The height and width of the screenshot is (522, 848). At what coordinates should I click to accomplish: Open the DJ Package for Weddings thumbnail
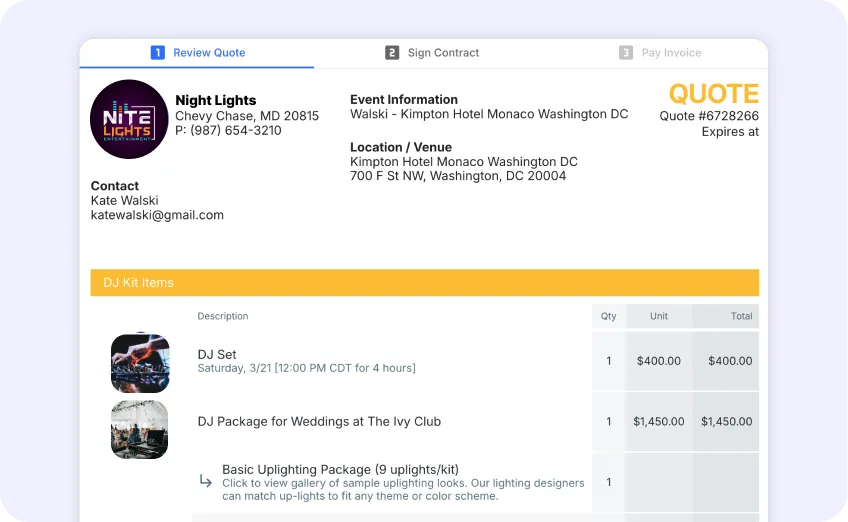[140, 429]
